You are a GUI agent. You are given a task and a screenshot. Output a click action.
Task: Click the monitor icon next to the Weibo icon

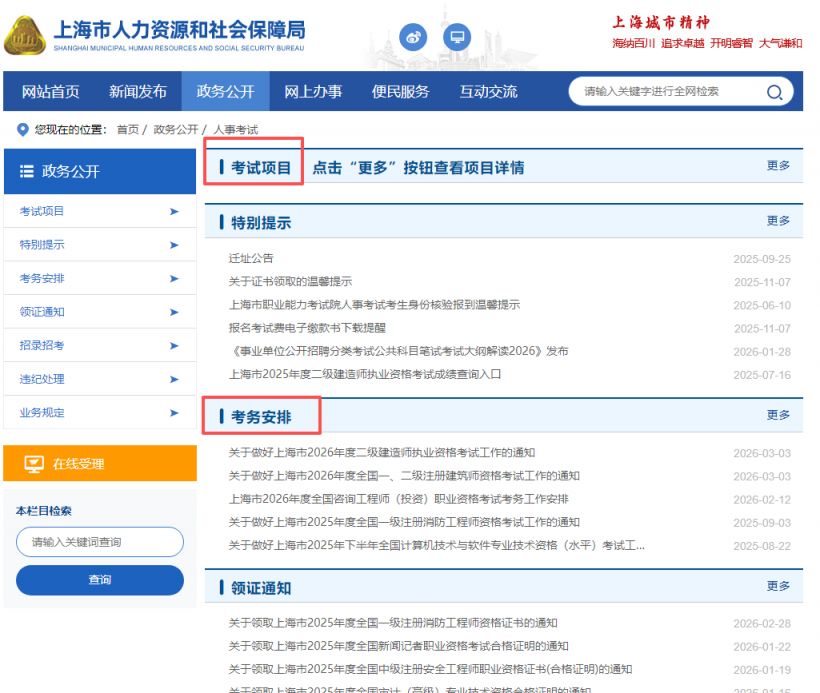[458, 37]
